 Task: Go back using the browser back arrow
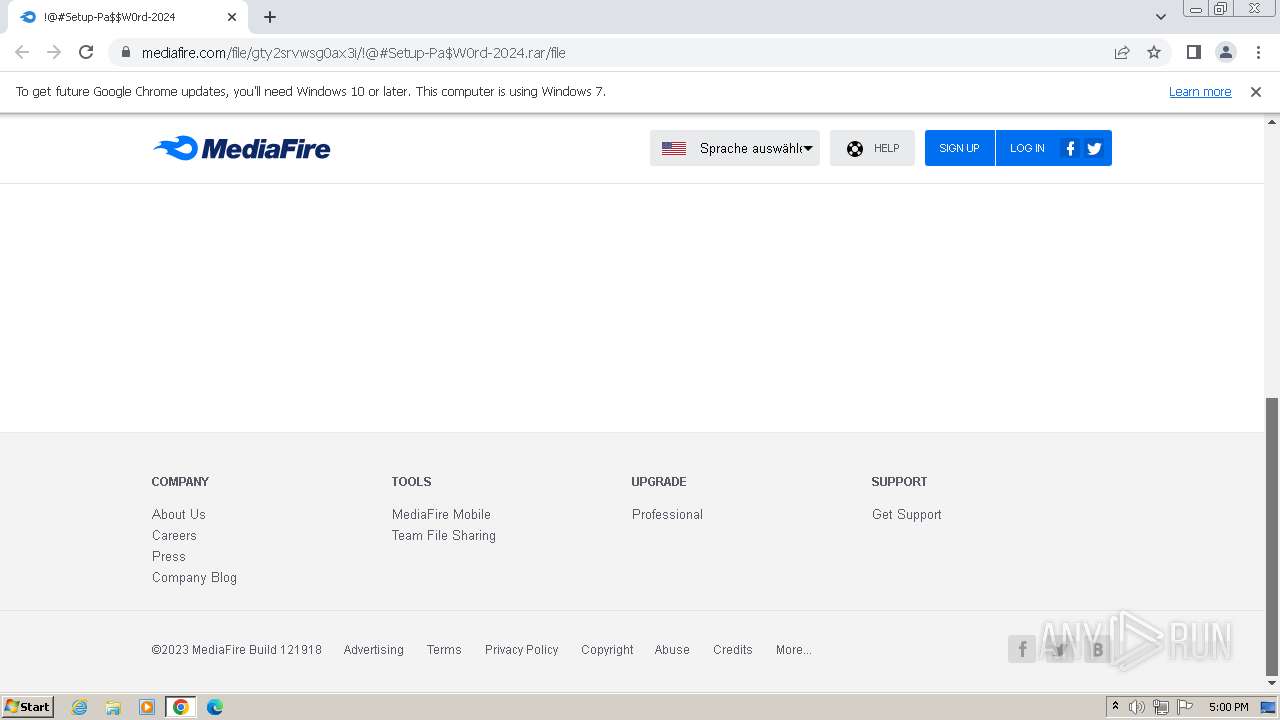pyautogui.click(x=22, y=52)
